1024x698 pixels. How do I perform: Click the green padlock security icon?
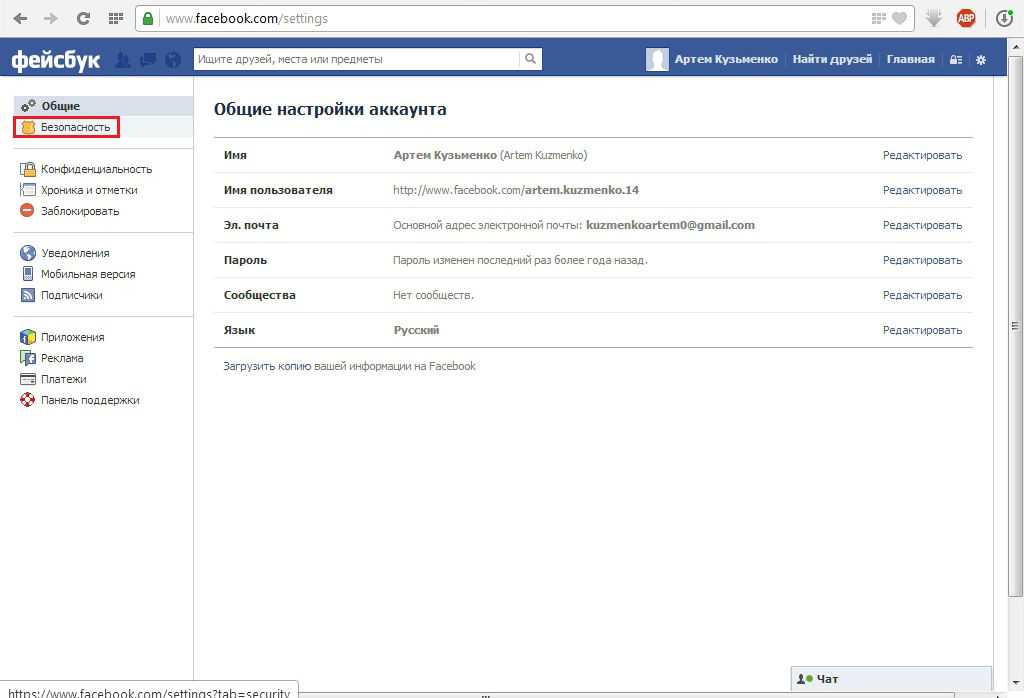click(148, 18)
